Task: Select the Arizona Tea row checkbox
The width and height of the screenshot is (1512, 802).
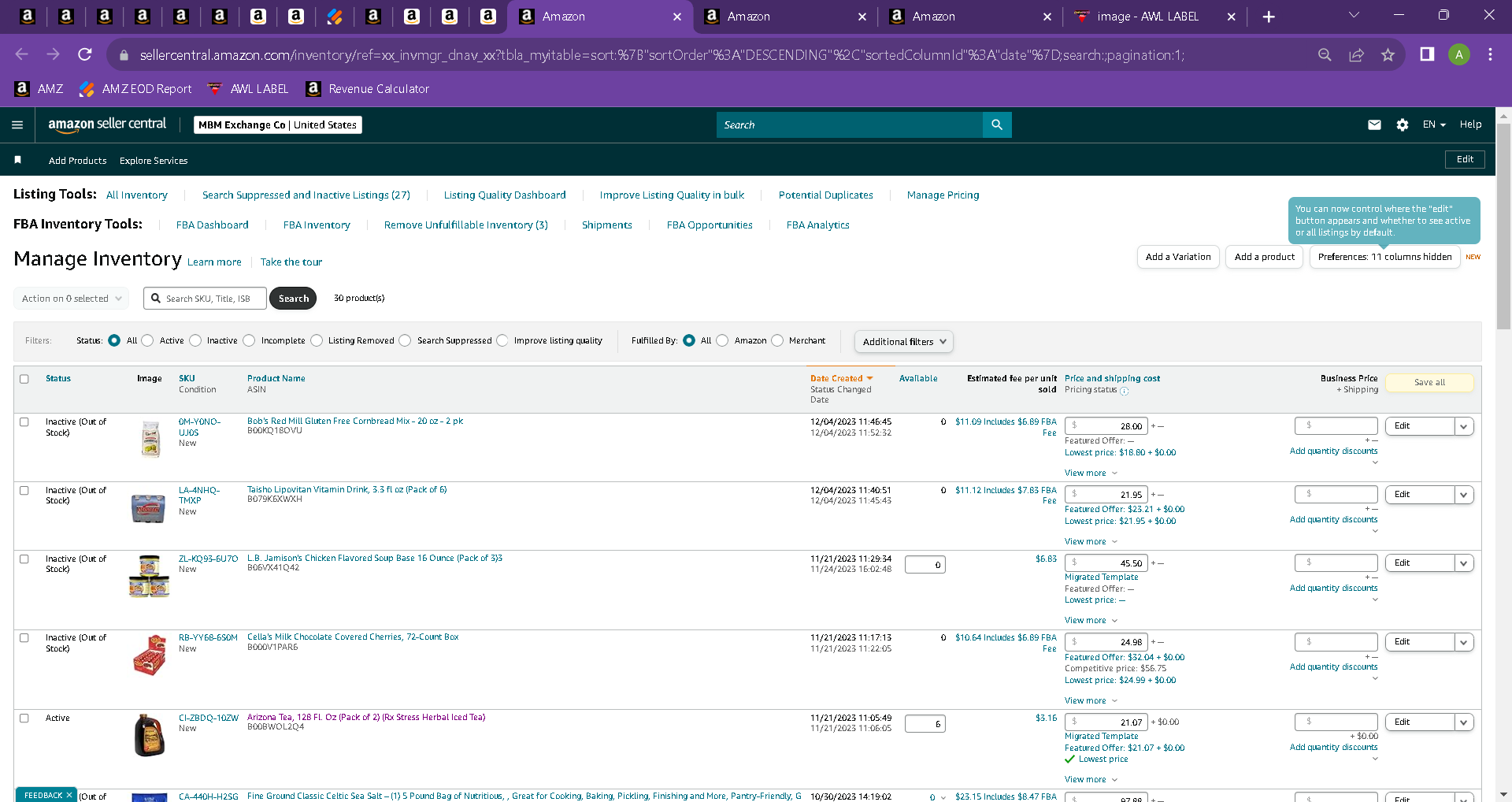Action: [24, 718]
